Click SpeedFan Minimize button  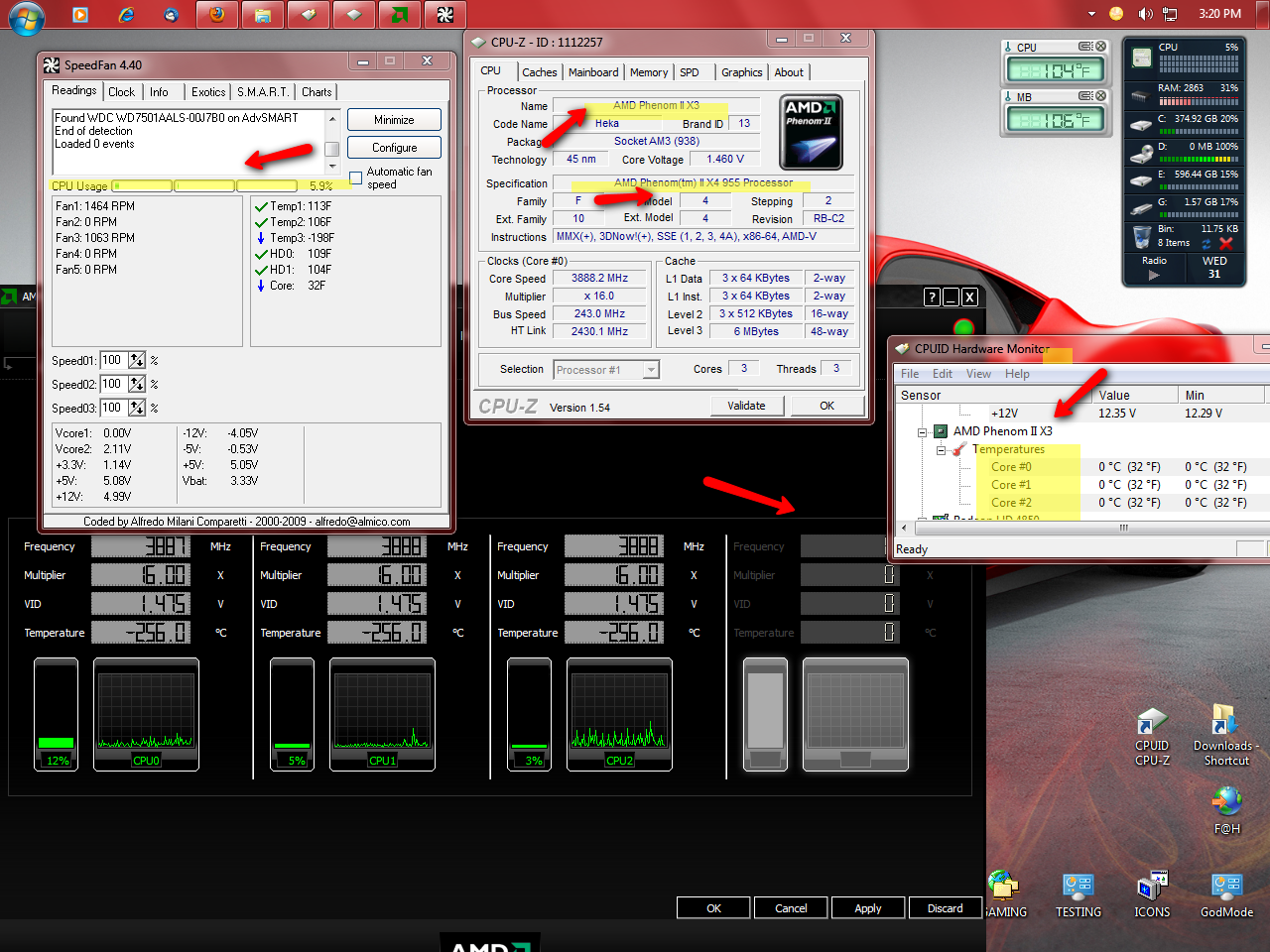(394, 120)
